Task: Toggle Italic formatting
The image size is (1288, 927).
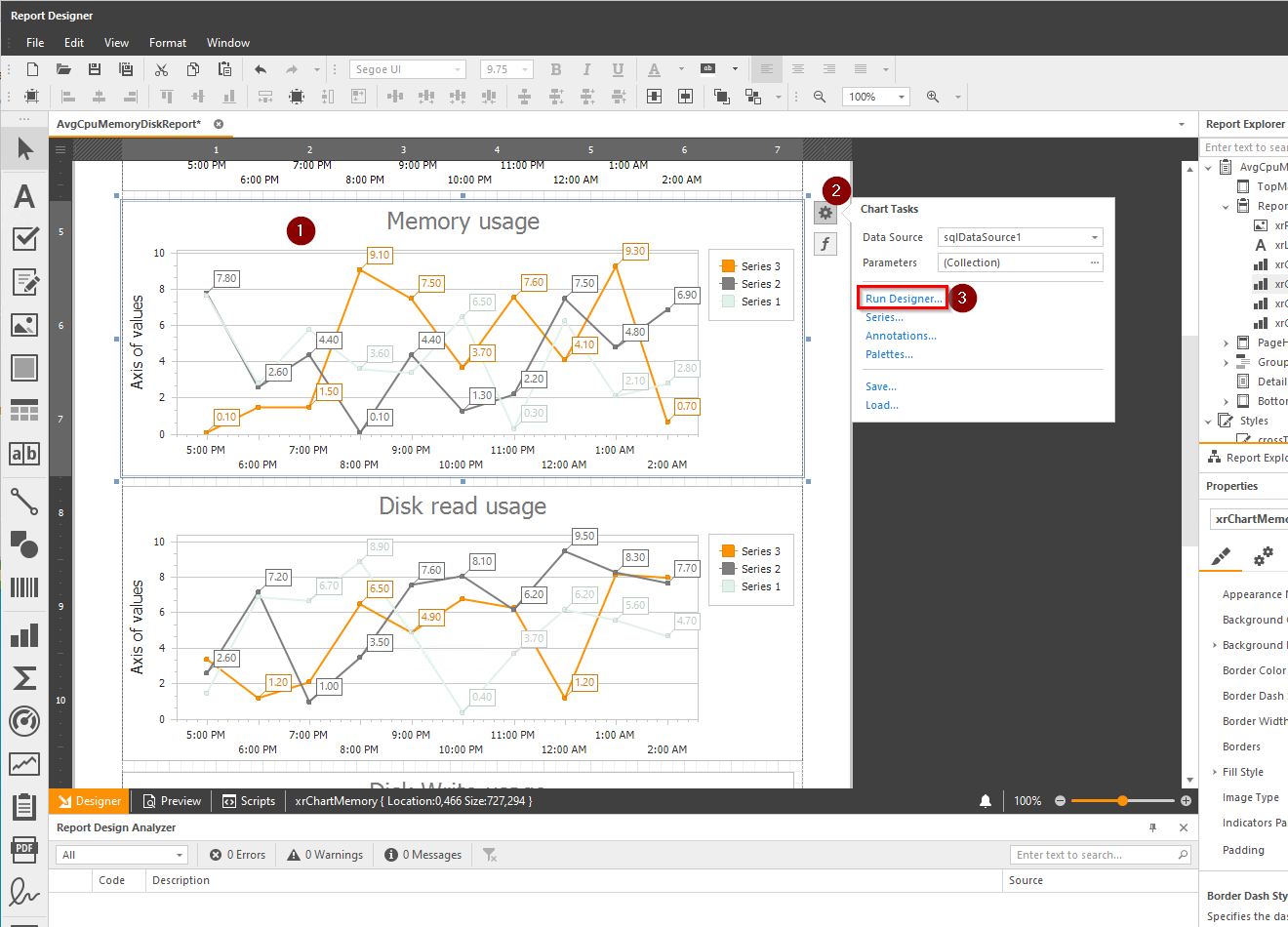Action: [x=586, y=69]
